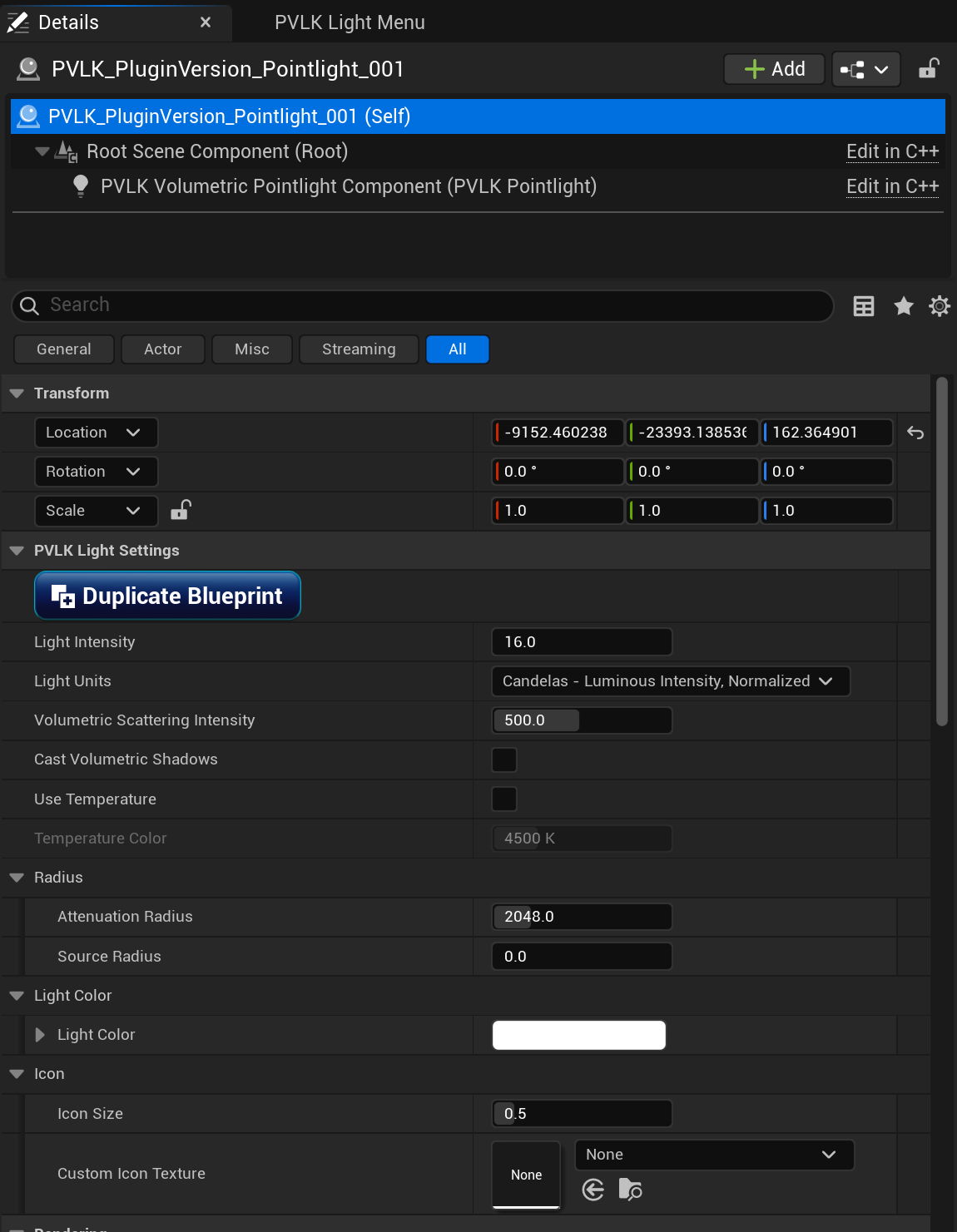Click Edit in C++ for PVLK Pointlight component
The width and height of the screenshot is (957, 1232).
click(x=892, y=186)
